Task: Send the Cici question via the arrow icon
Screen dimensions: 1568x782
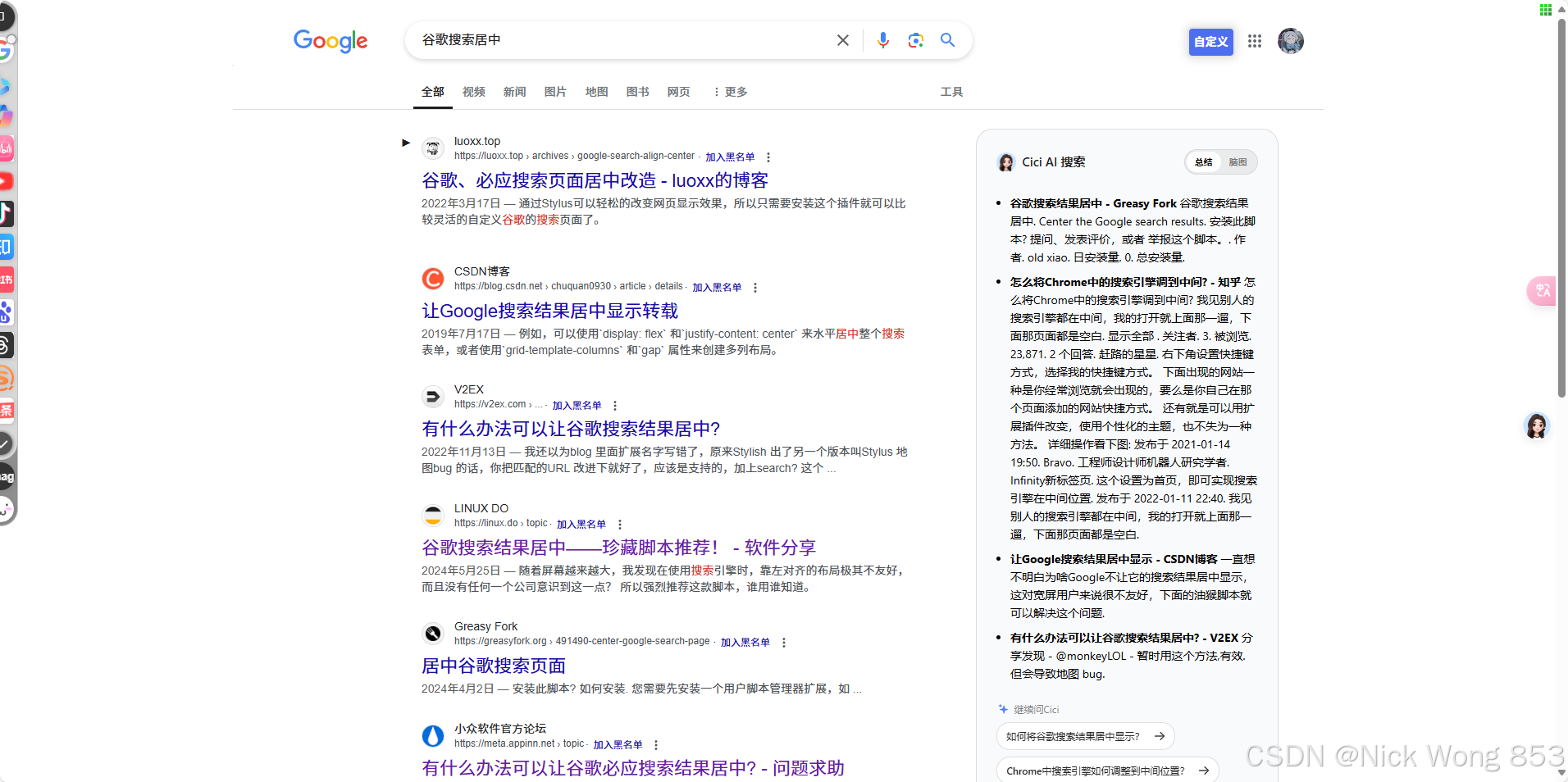Action: click(x=1161, y=736)
